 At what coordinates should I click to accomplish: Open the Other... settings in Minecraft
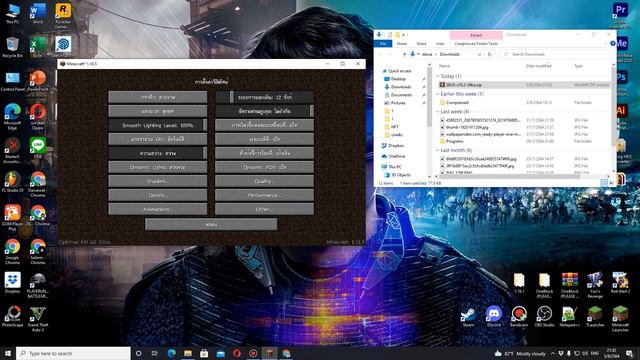tap(264, 209)
